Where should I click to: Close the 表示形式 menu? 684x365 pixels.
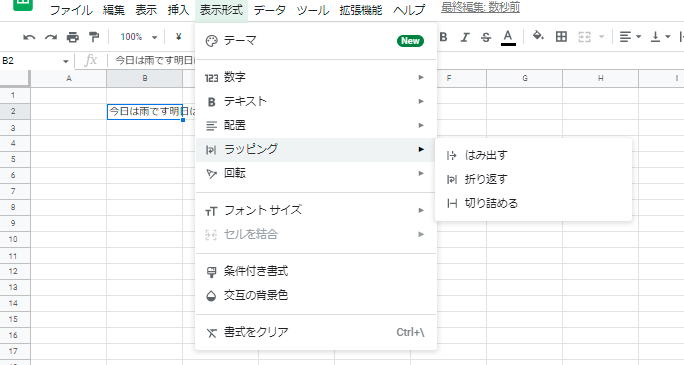coord(221,10)
